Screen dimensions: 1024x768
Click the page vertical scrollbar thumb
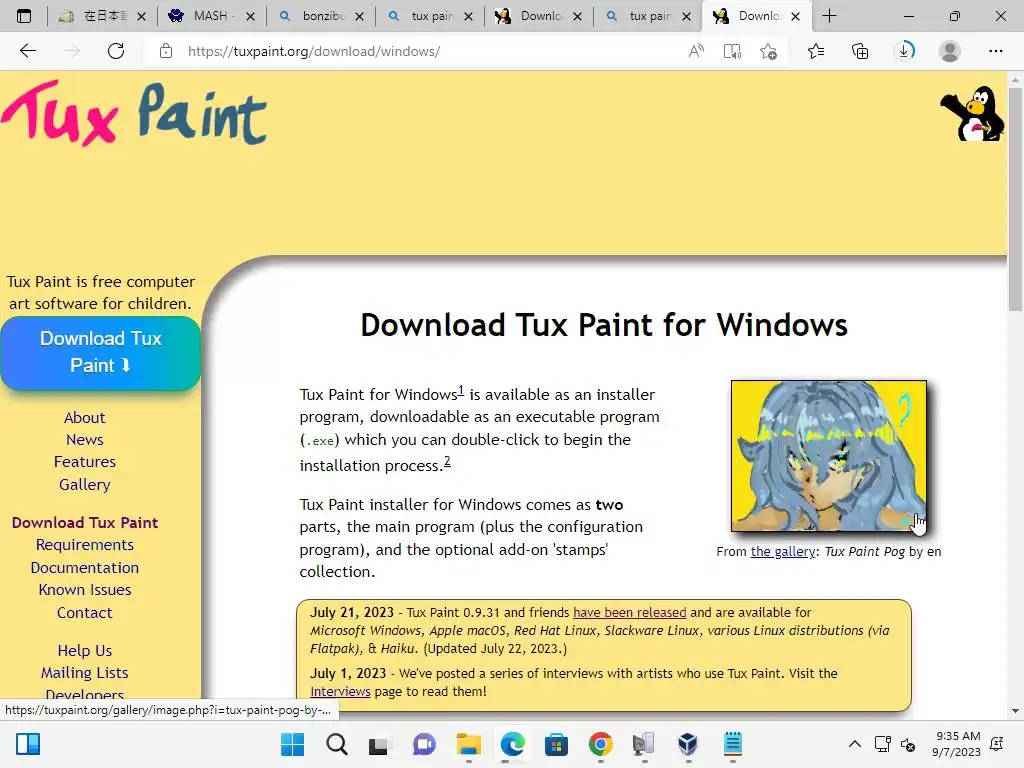click(x=1015, y=201)
